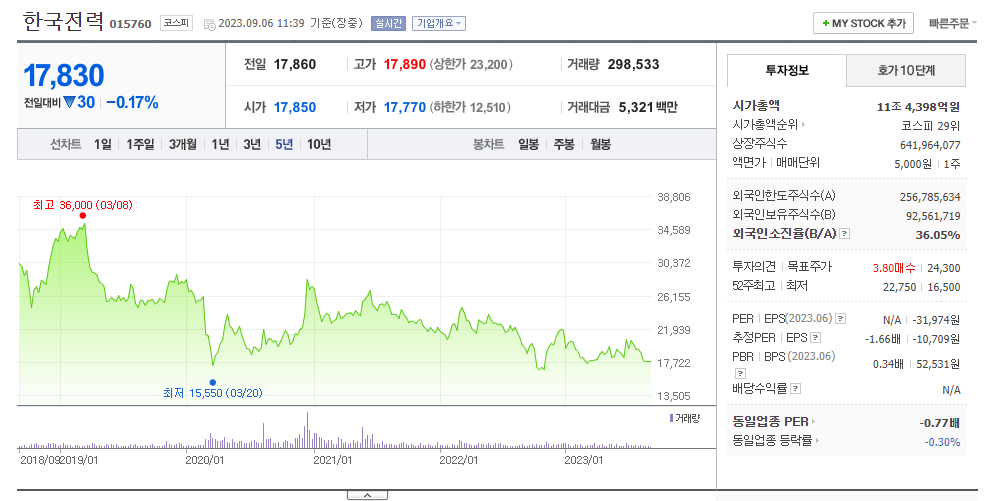This screenshot has height=501, width=990.
Task: Switch to the 호가10단계 tab
Action: [906, 70]
